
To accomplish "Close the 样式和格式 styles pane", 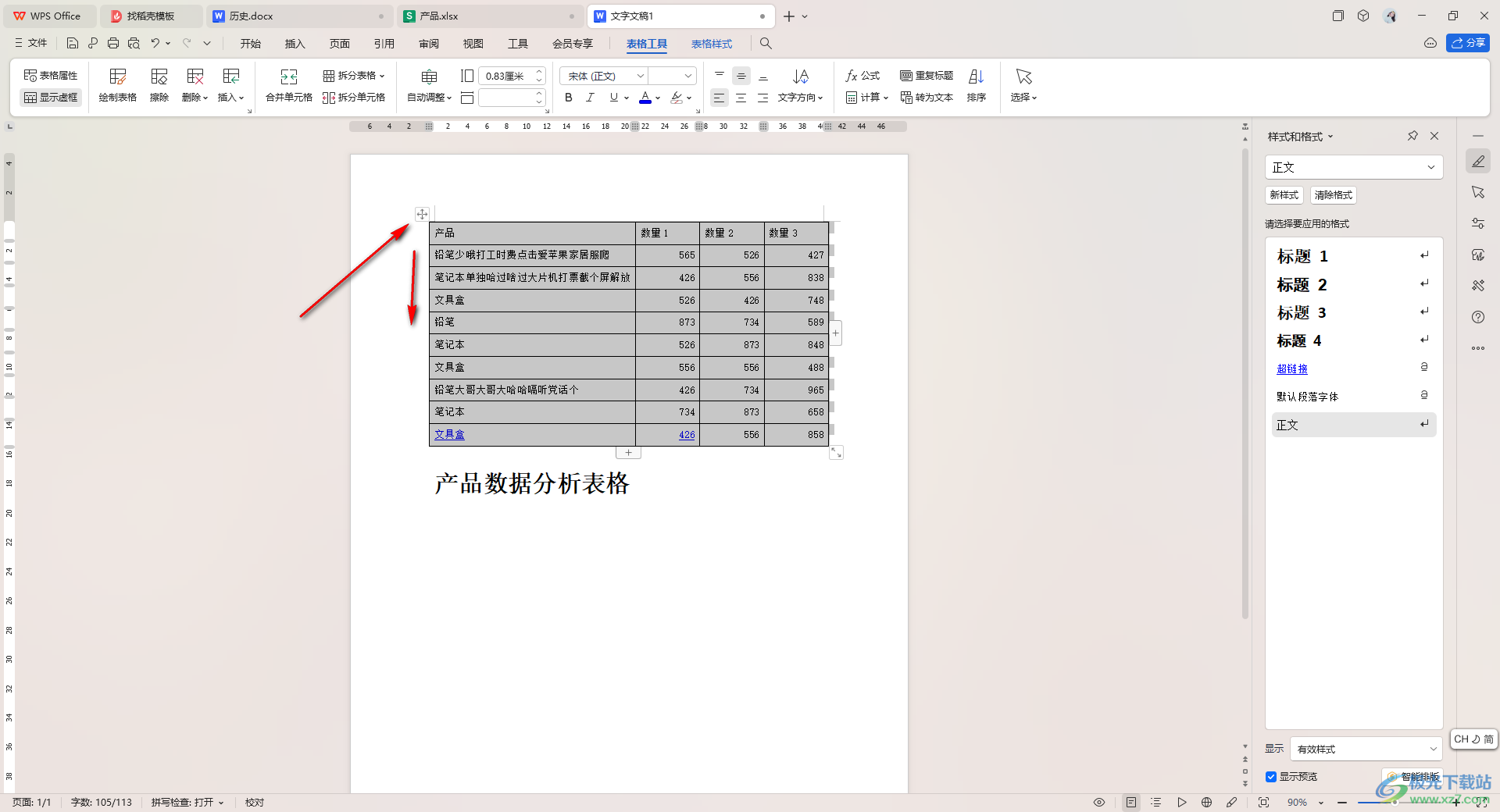I will point(1434,136).
